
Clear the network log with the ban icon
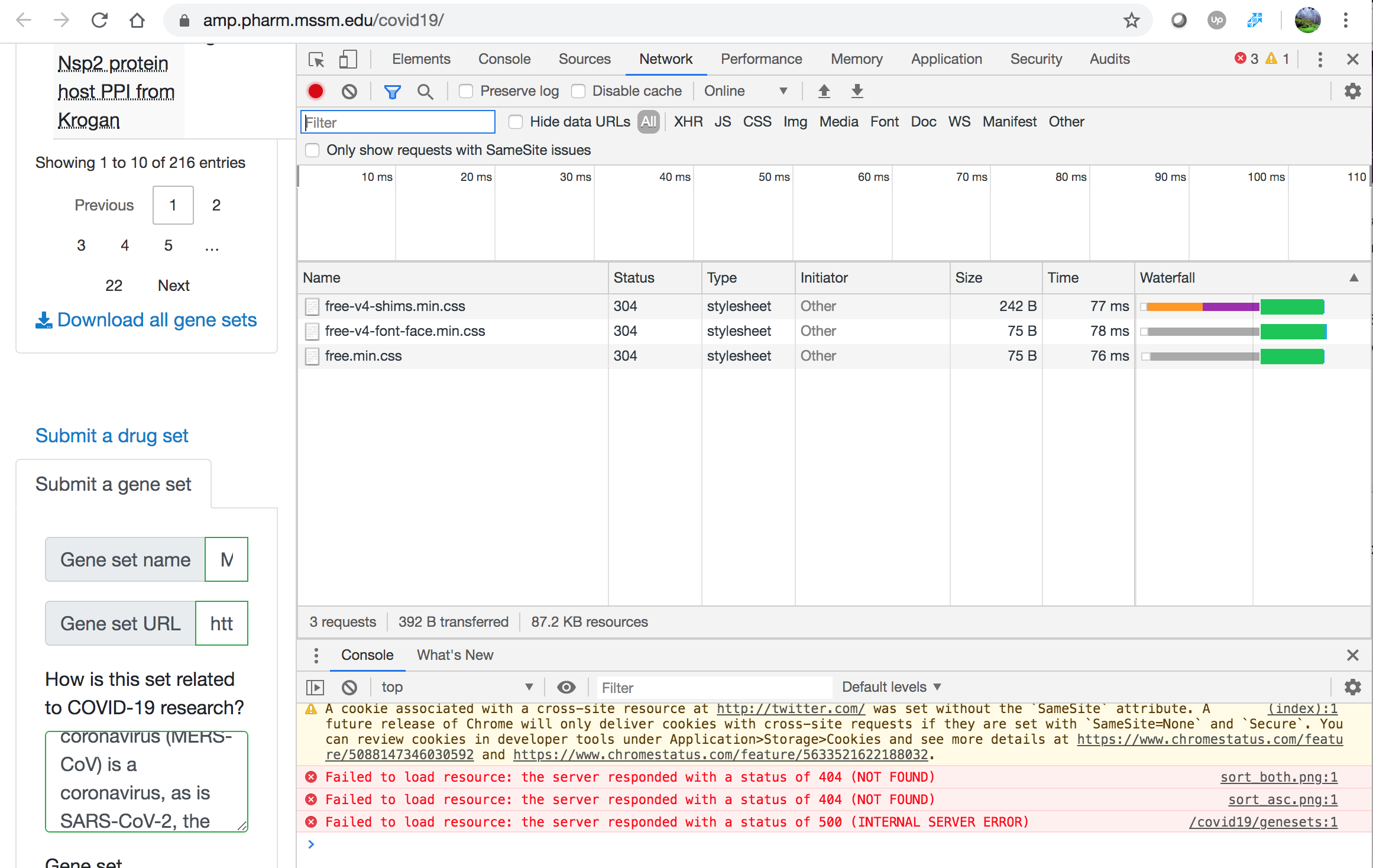349,91
